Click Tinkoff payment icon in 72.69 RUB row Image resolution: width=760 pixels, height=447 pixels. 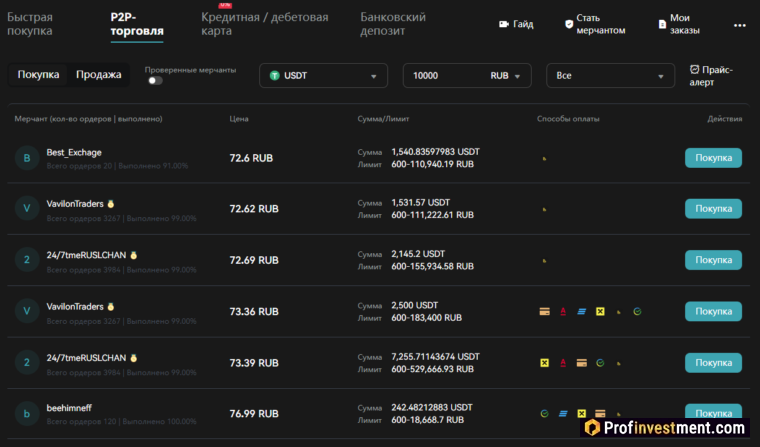pos(544,261)
